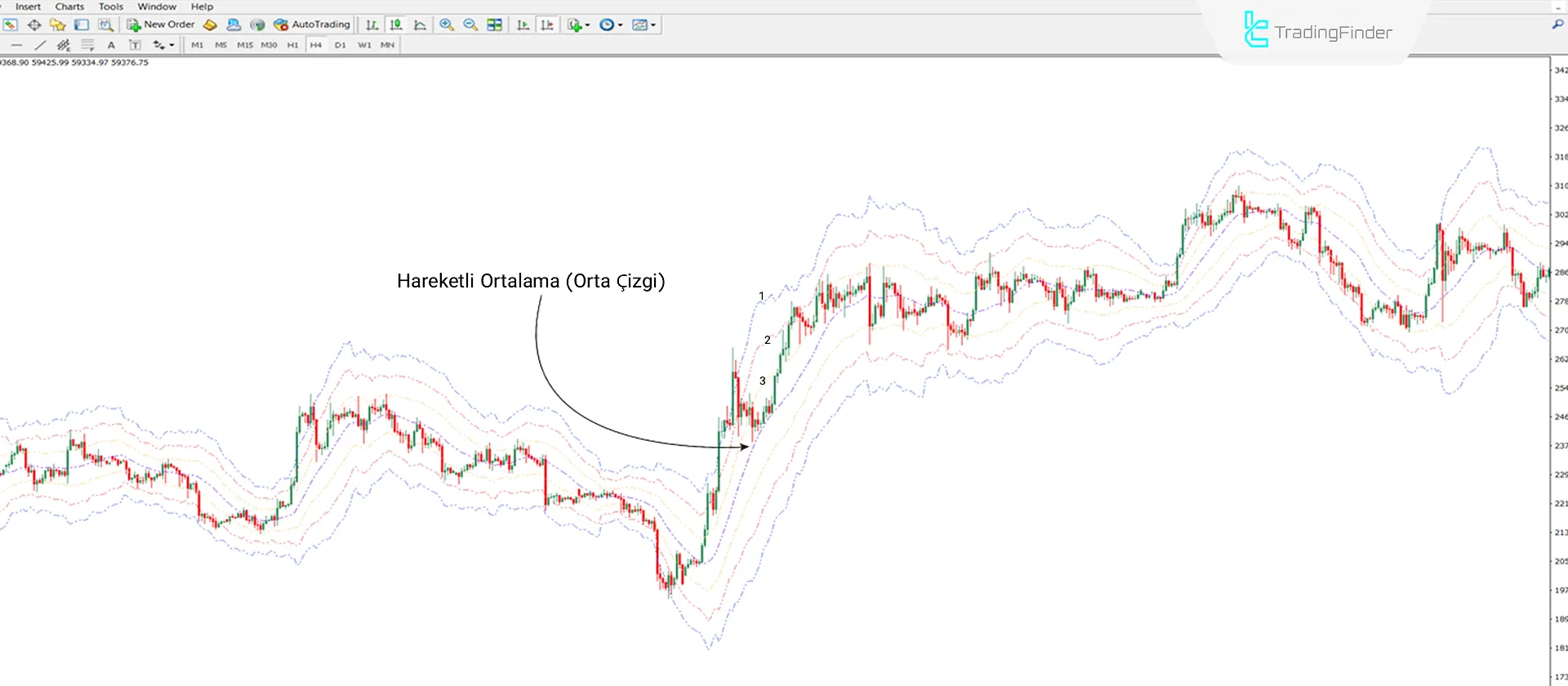Click the TradingFinder logo
This screenshot has width=1568, height=686.
[1318, 31]
